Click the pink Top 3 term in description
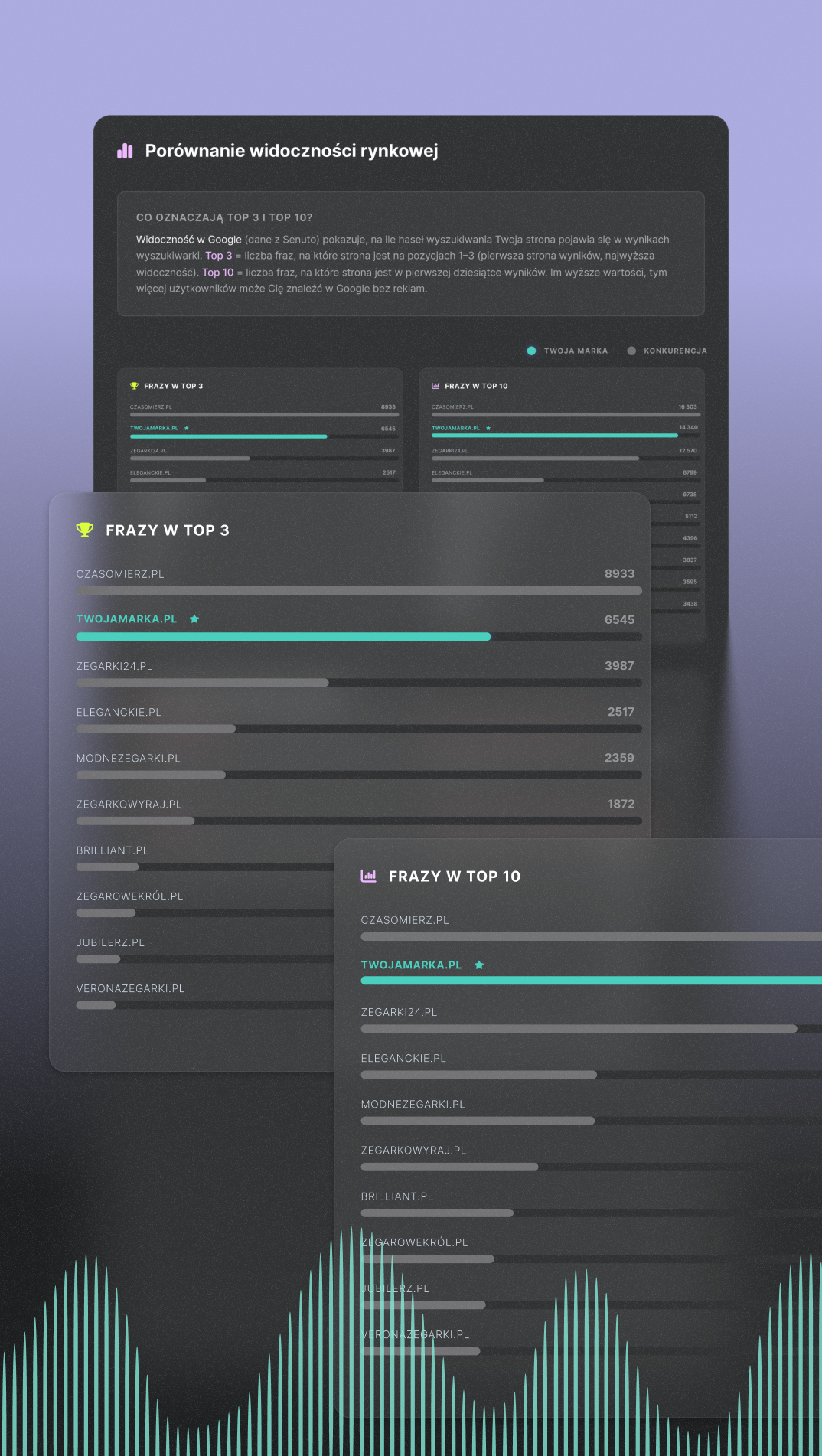The image size is (822, 1456). pos(218,256)
